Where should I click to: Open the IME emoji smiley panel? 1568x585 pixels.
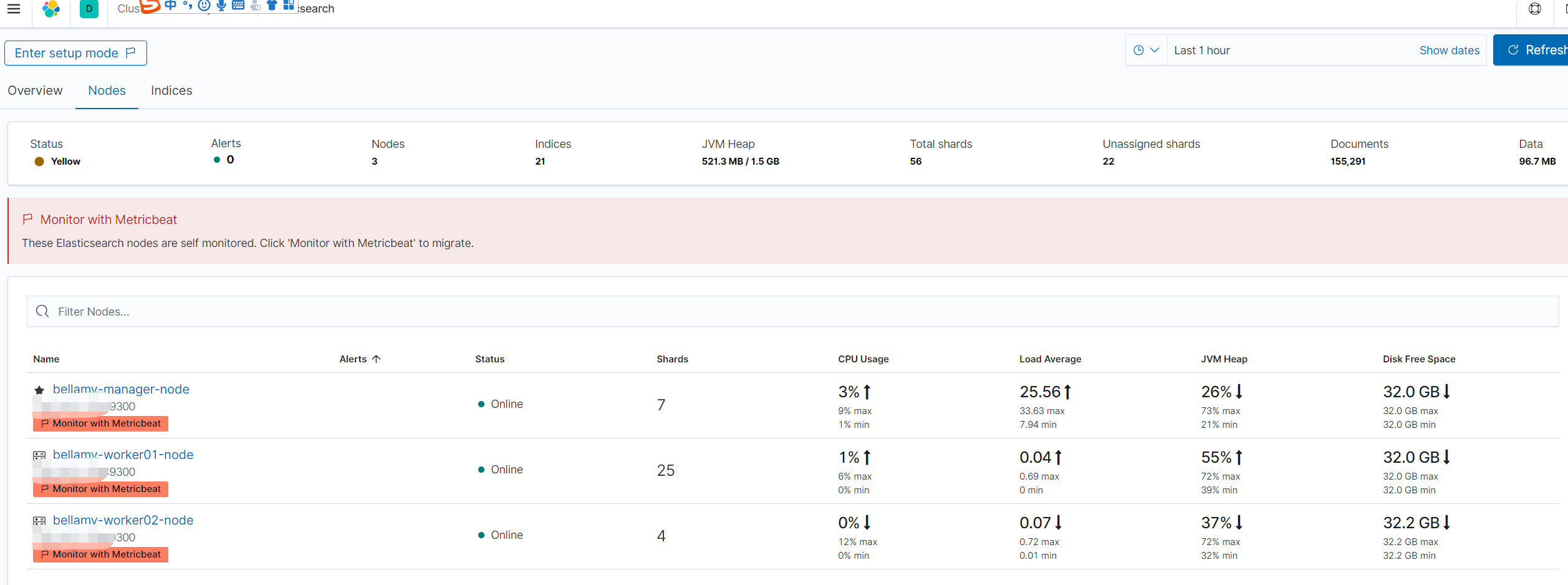[204, 6]
